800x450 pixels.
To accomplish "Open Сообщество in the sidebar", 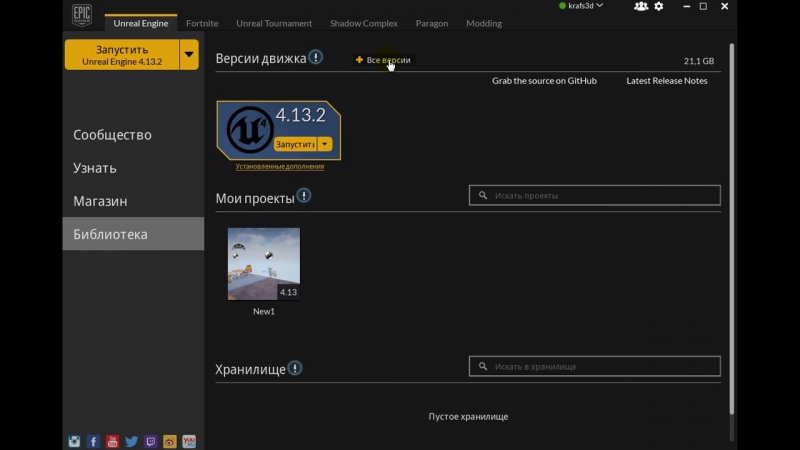I will pyautogui.click(x=133, y=135).
